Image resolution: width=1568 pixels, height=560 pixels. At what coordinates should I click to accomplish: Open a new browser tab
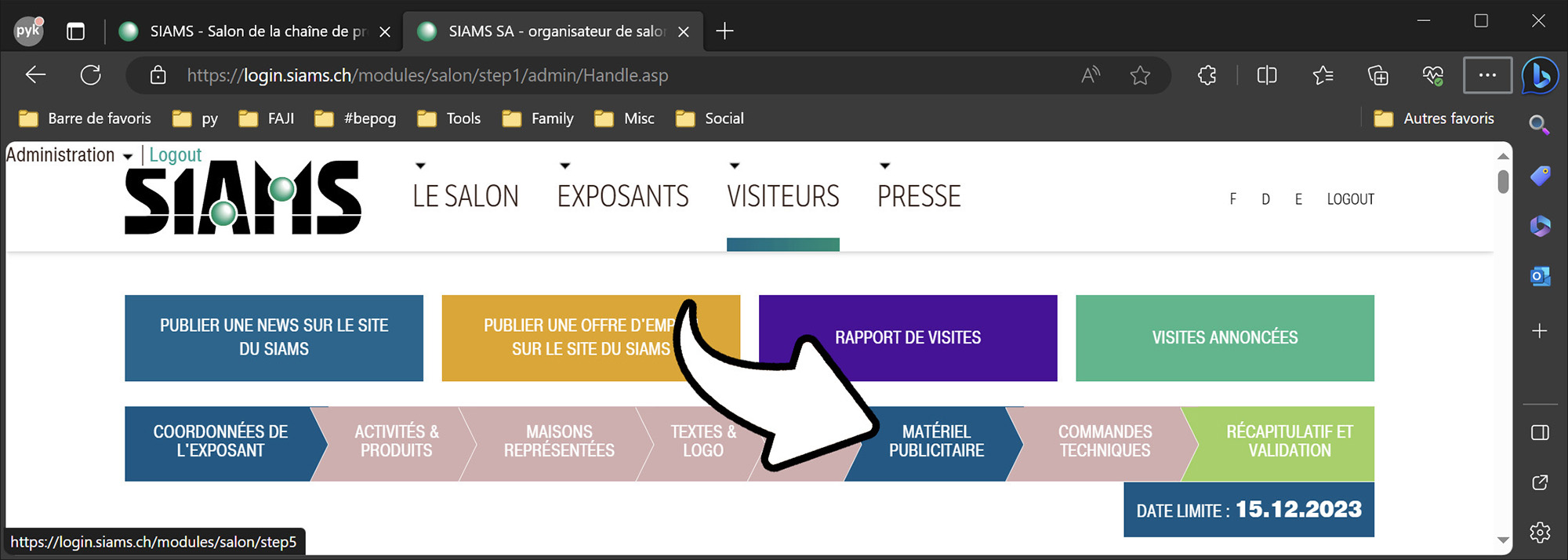(725, 31)
